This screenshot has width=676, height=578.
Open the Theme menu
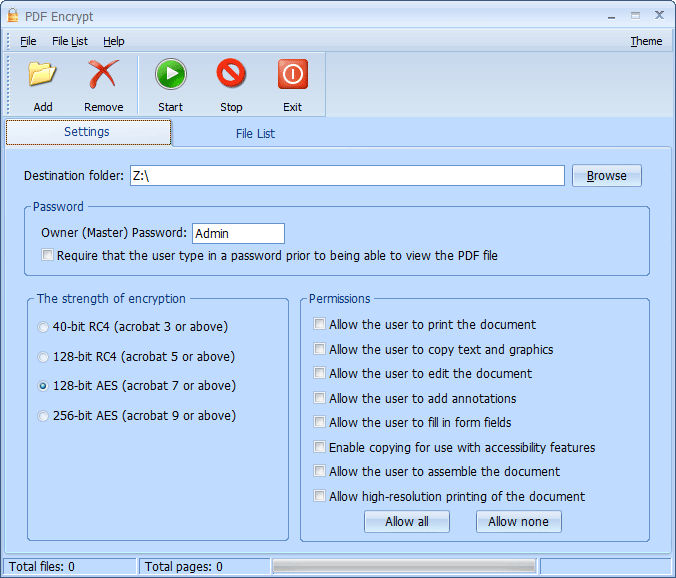click(x=646, y=41)
